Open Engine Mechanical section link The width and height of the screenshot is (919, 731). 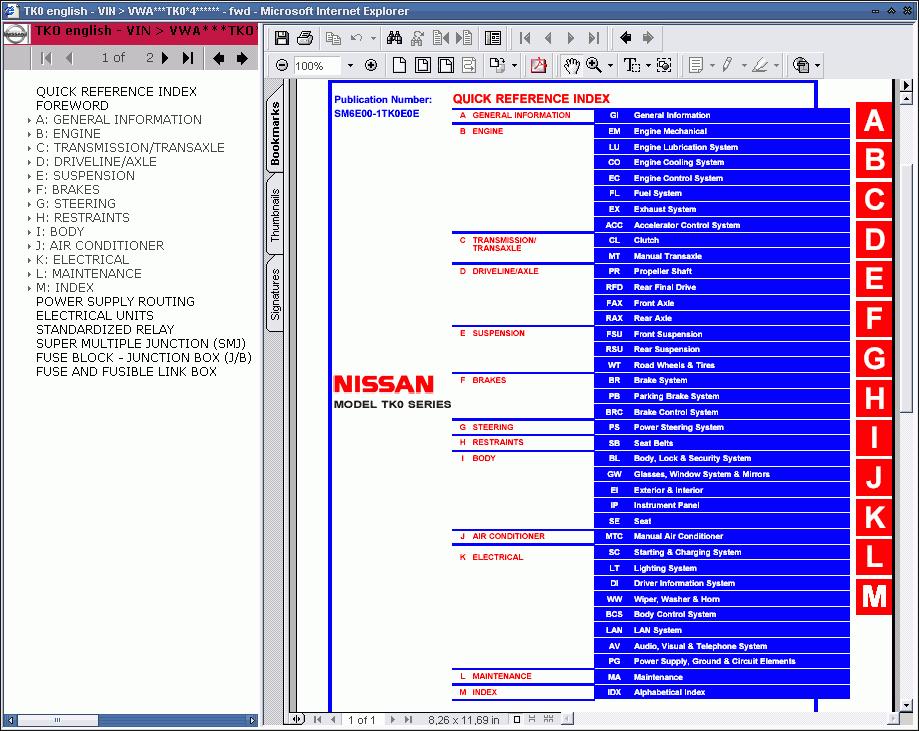721,131
